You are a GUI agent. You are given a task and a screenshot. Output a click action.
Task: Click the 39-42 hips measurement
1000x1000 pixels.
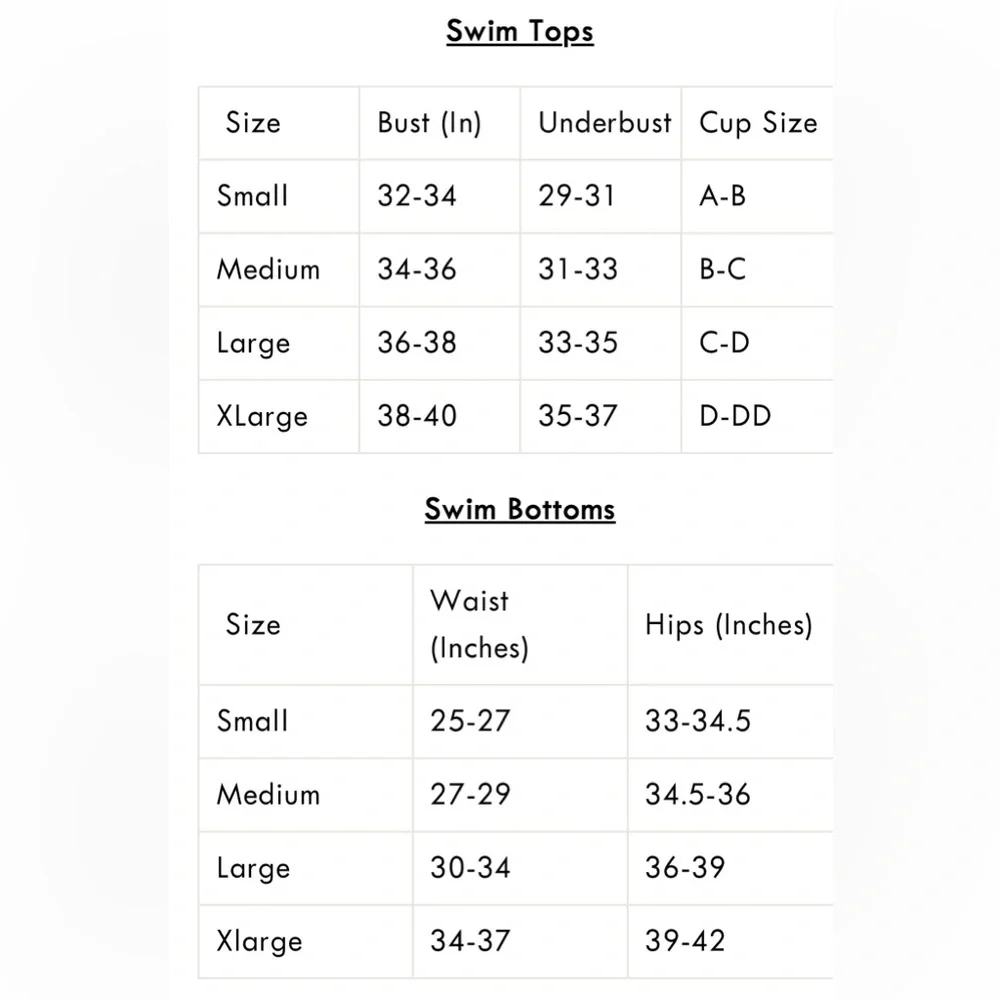point(685,941)
